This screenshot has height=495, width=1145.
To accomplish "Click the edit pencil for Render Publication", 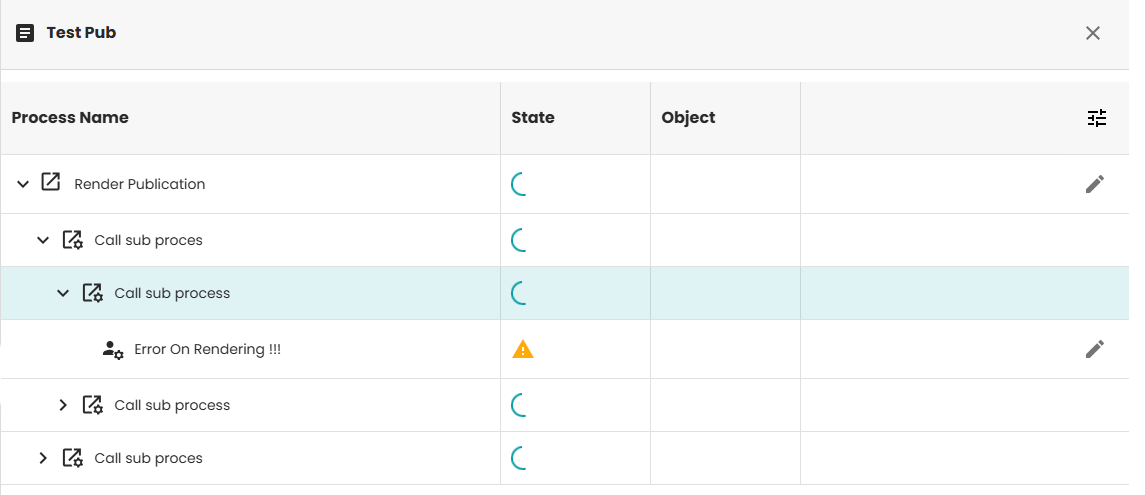I will click(x=1095, y=184).
